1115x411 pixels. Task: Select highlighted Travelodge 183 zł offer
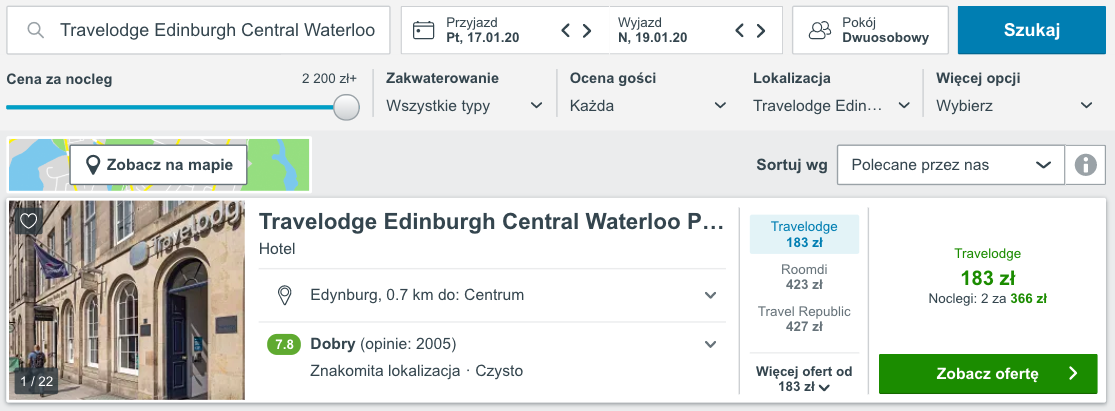[x=804, y=235]
